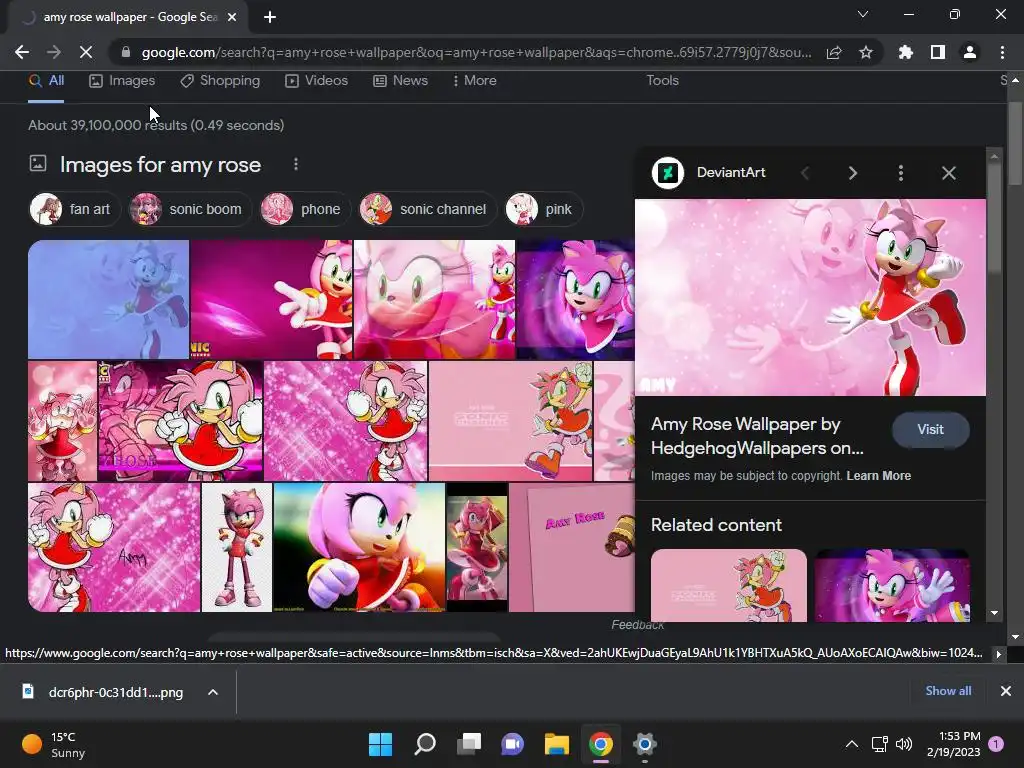The image size is (1024, 768).
Task: Open preview panel three-dot options
Action: [901, 172]
